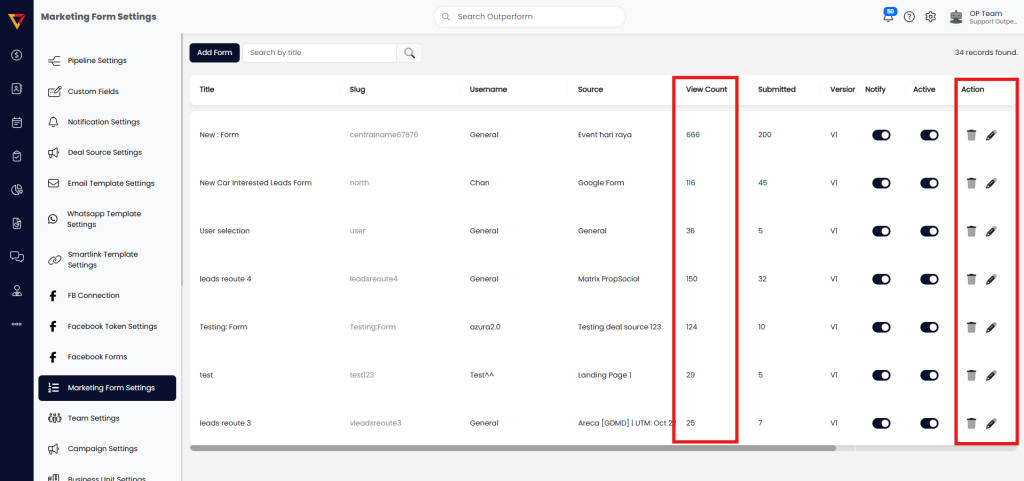Image resolution: width=1024 pixels, height=481 pixels.
Task: Toggle Notify for 'New : Form'
Action: [881, 135]
